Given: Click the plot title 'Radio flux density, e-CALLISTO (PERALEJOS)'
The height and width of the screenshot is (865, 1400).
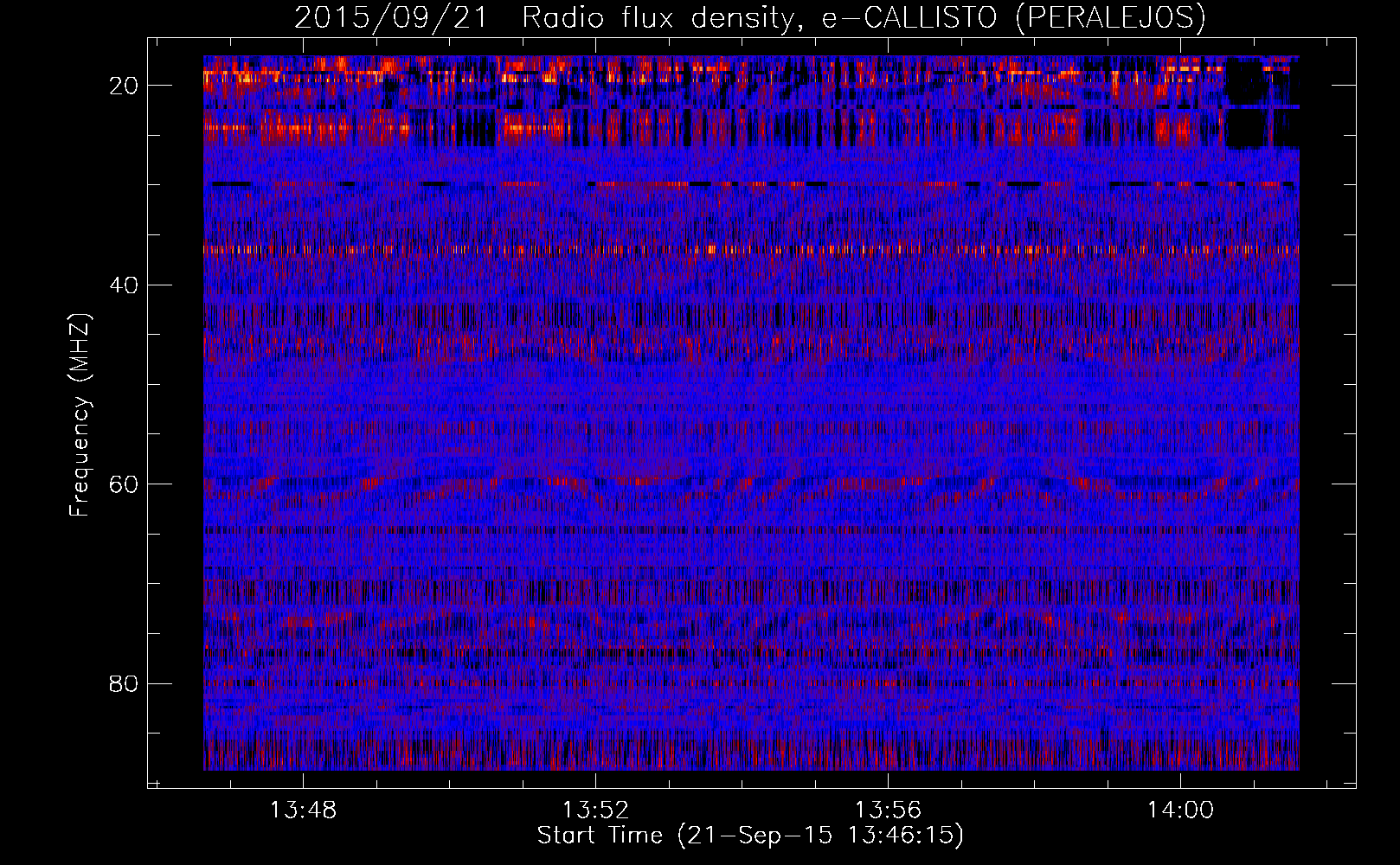Looking at the screenshot, I should [x=864, y=17].
